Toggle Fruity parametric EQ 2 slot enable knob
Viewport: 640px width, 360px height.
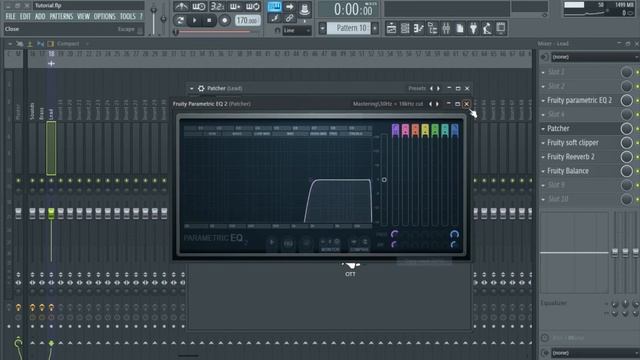pos(627,100)
